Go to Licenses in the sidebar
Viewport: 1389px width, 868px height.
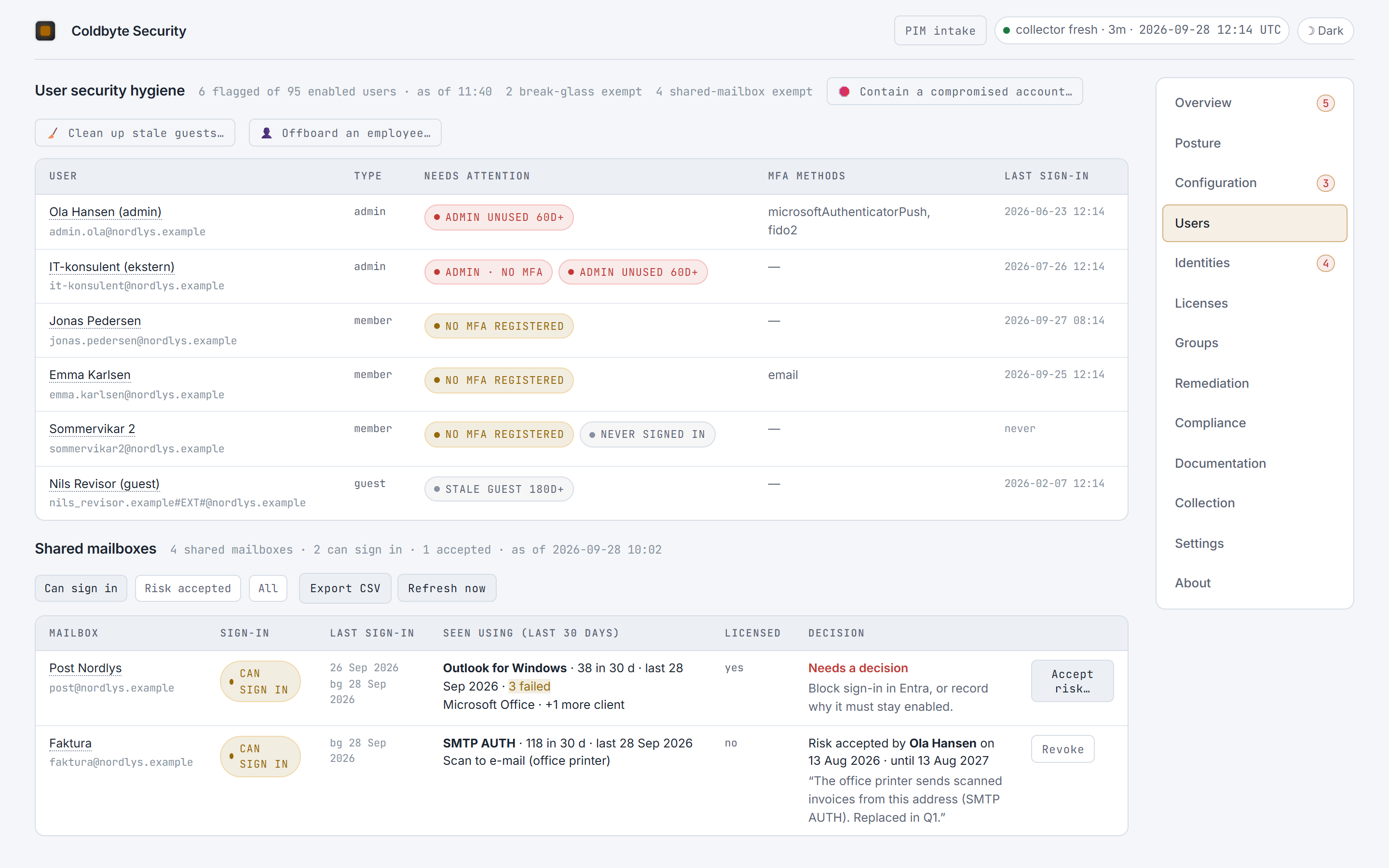[x=1254, y=303]
